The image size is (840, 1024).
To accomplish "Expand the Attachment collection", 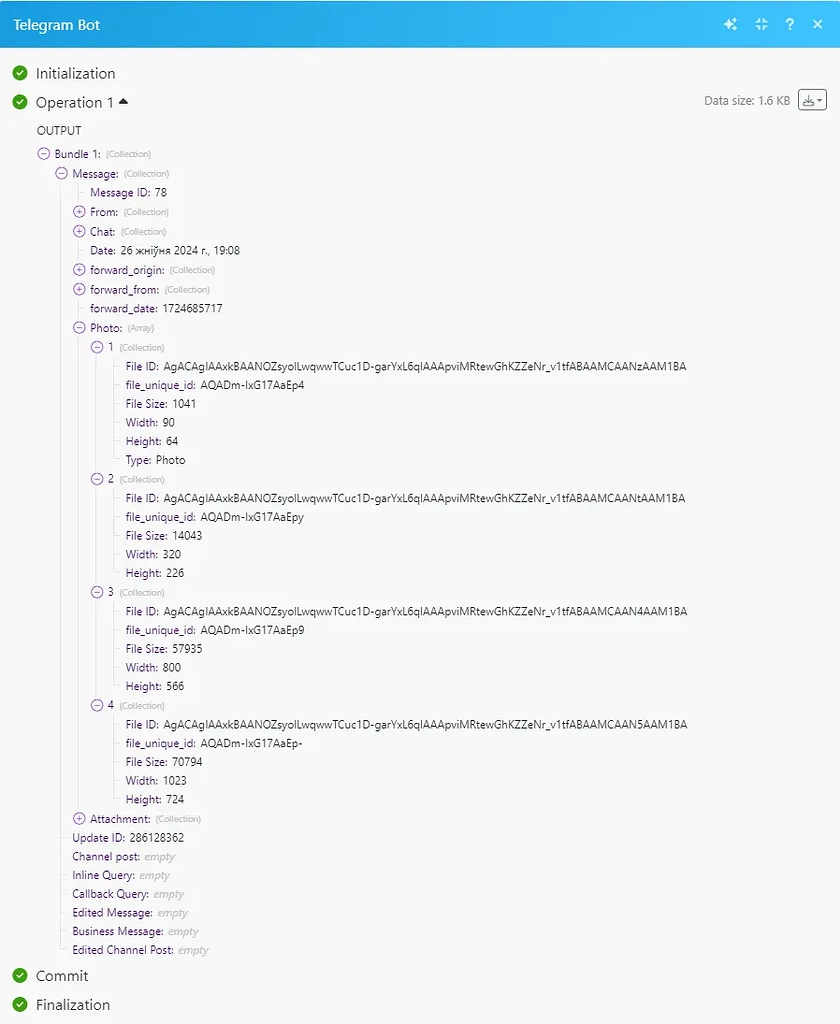I will coord(77,818).
